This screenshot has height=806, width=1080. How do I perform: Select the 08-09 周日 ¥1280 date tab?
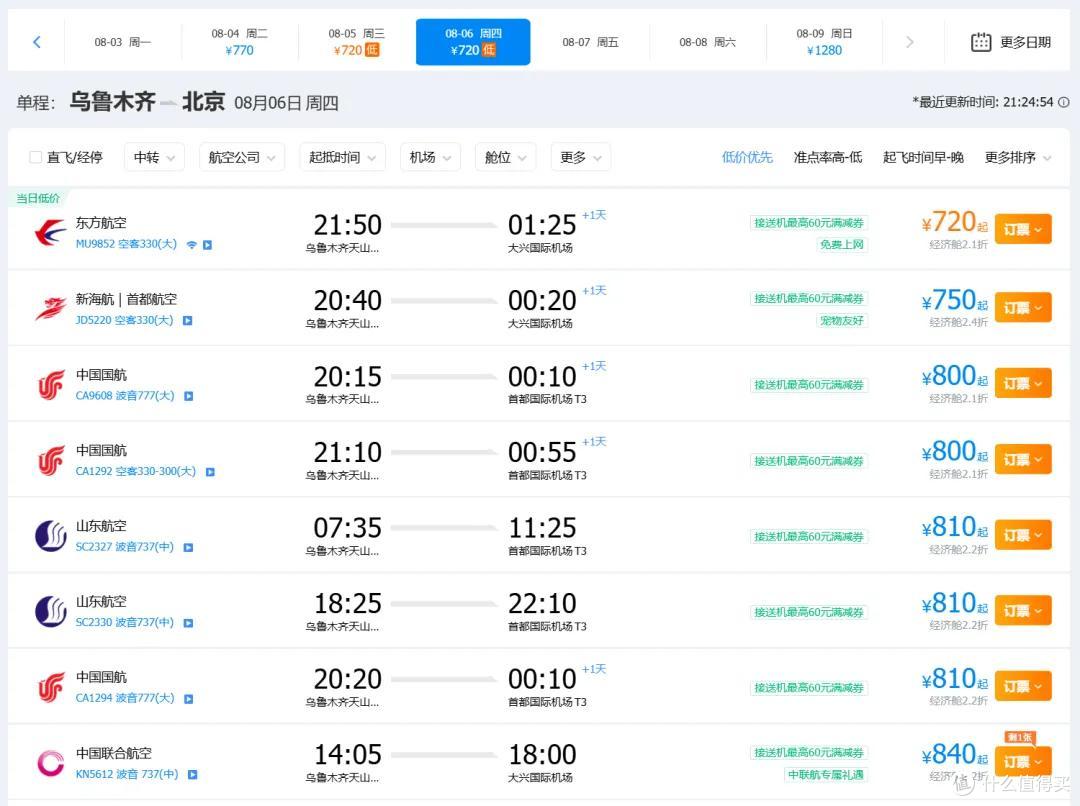(x=824, y=42)
